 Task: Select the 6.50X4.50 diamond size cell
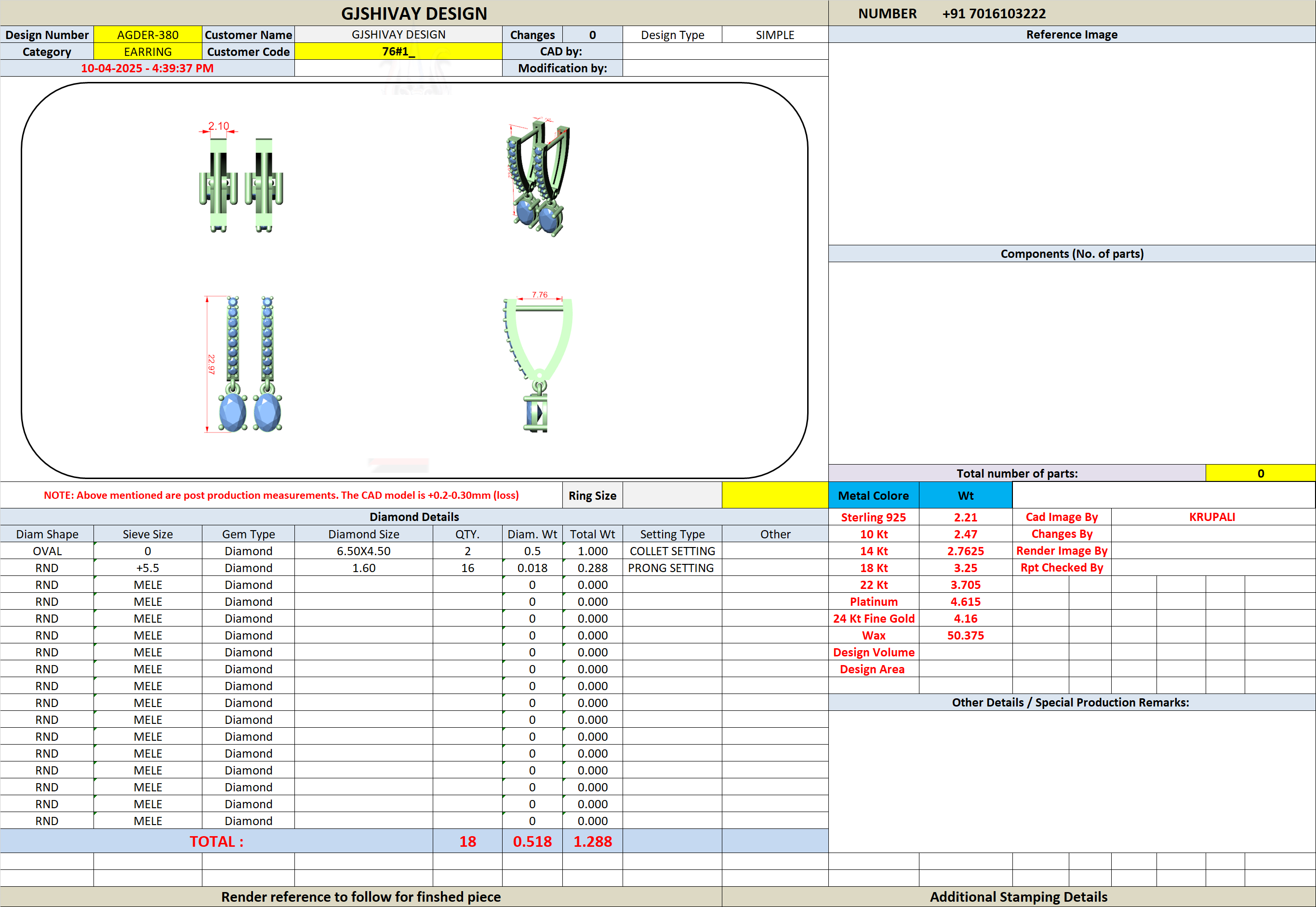364,551
